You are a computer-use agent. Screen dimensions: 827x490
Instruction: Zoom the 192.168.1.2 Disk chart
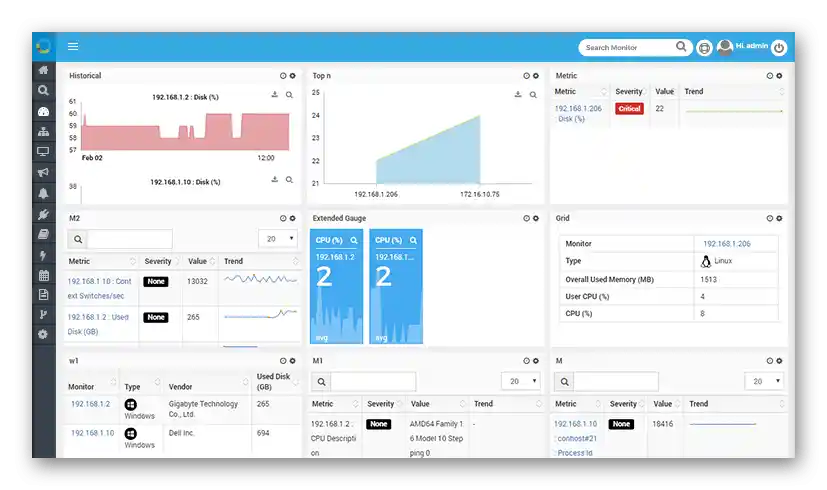click(289, 95)
